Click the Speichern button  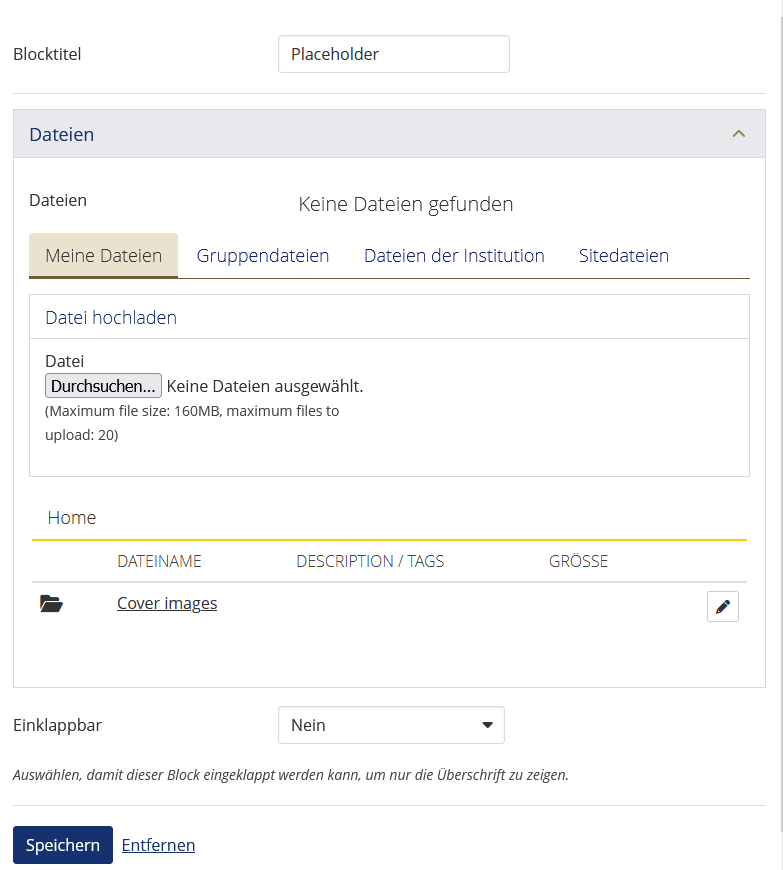[x=63, y=844]
